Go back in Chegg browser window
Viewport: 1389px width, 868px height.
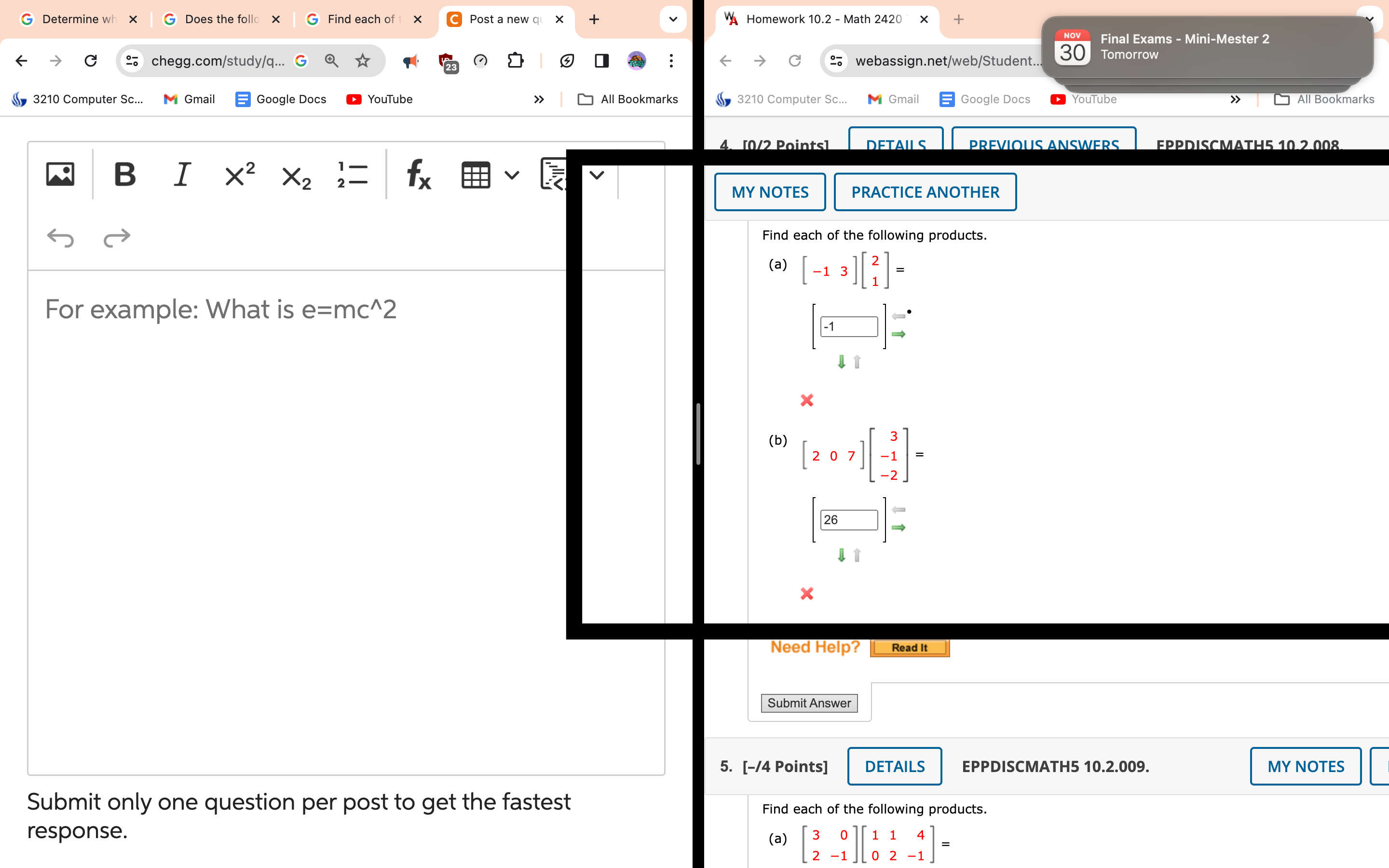(x=21, y=60)
